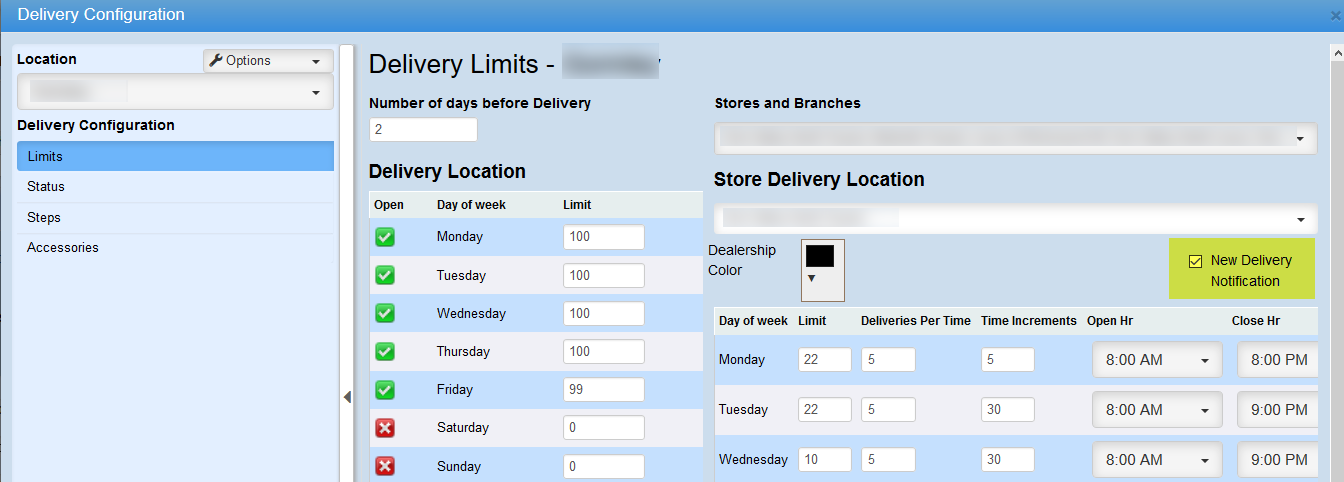Click the Number of days before Delivery field
Viewport: 1344px width, 482px height.
click(423, 130)
